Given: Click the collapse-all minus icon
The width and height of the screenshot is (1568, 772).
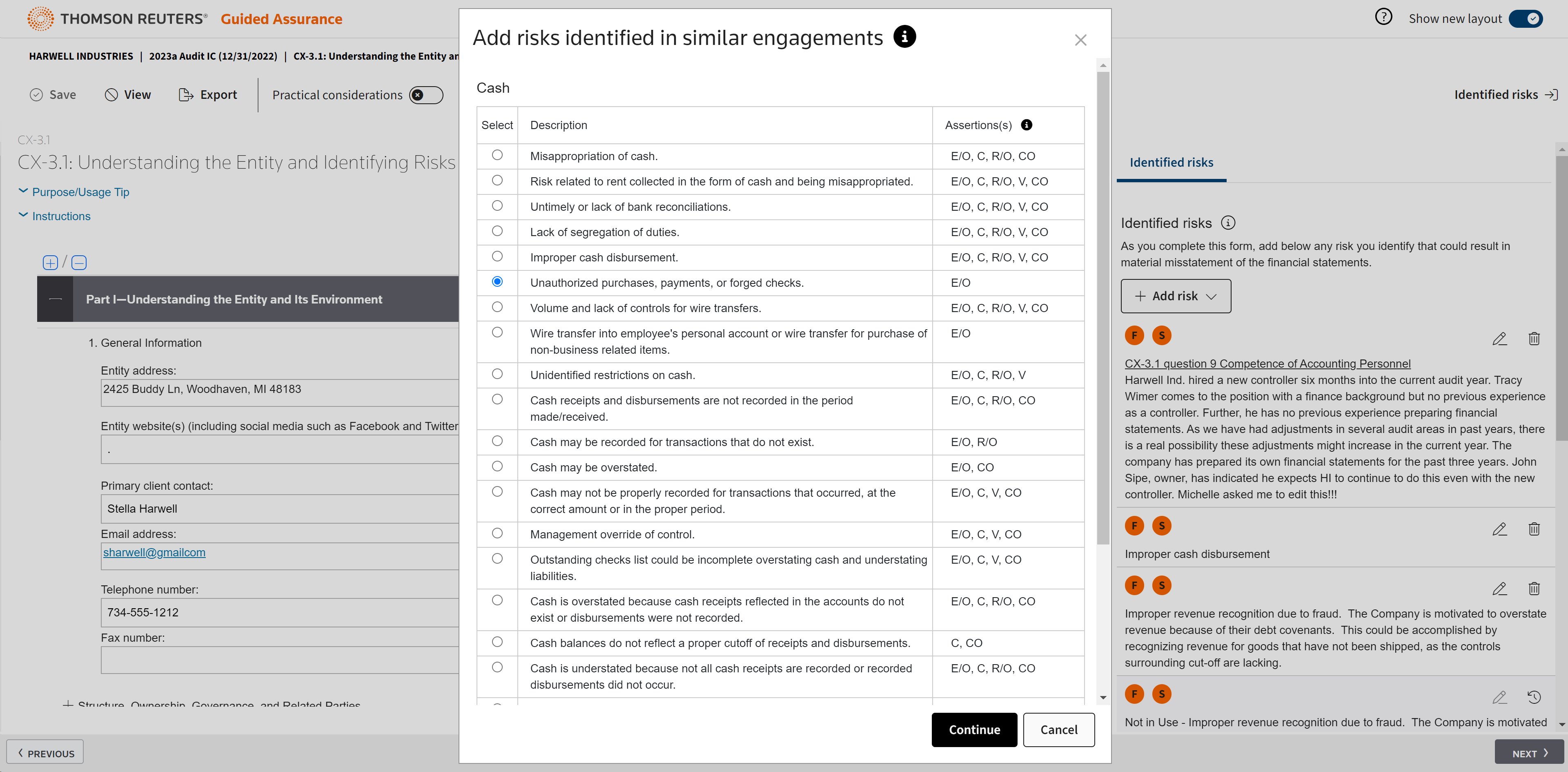Looking at the screenshot, I should pos(79,262).
